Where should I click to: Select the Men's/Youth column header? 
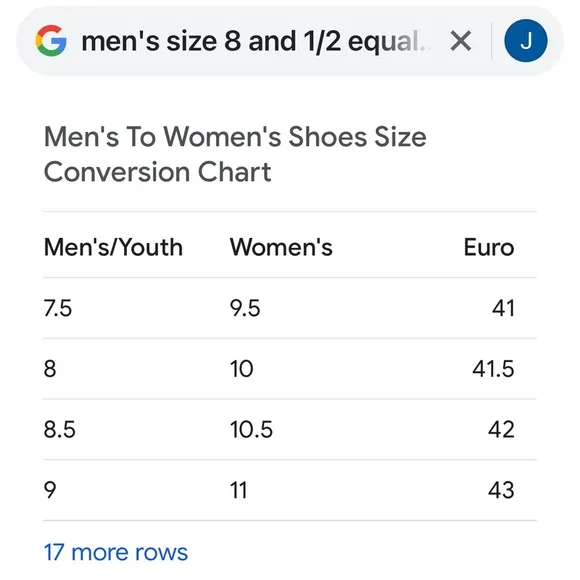click(113, 247)
